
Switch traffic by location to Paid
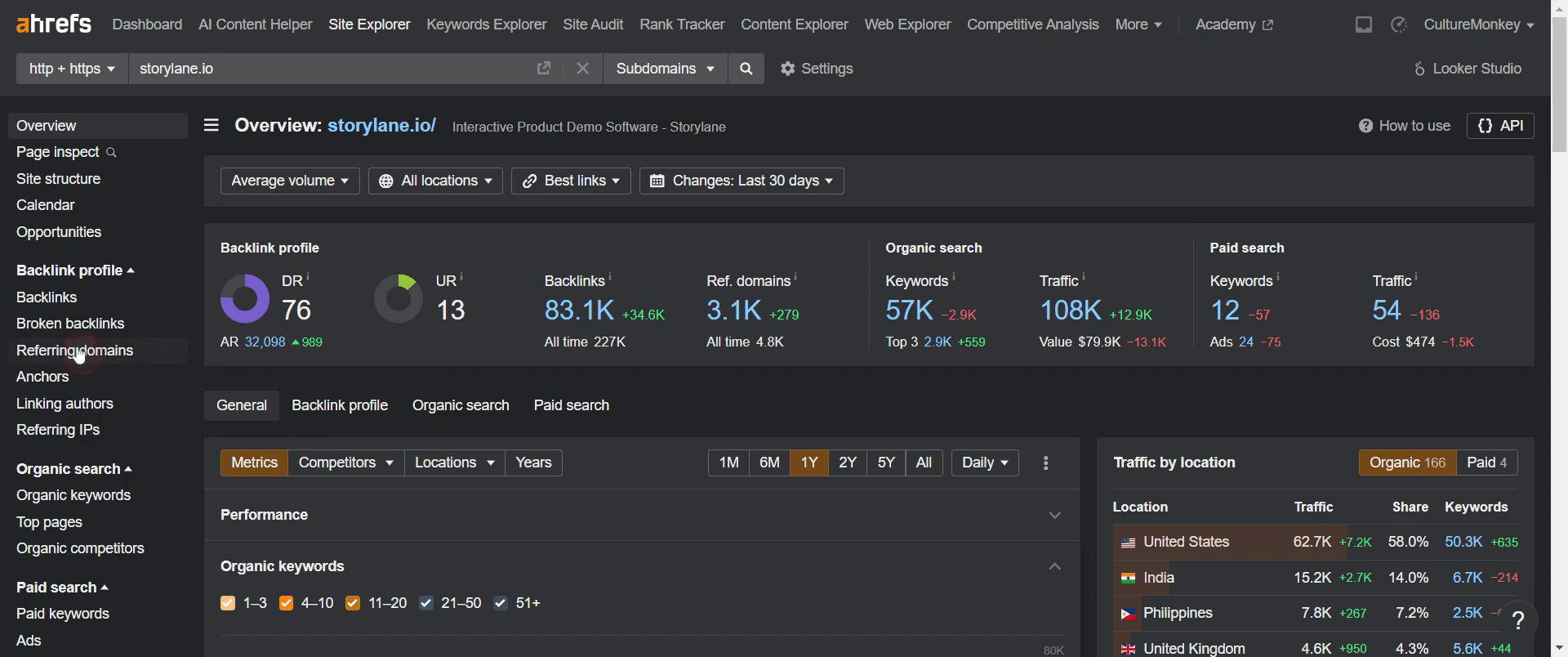[1486, 463]
